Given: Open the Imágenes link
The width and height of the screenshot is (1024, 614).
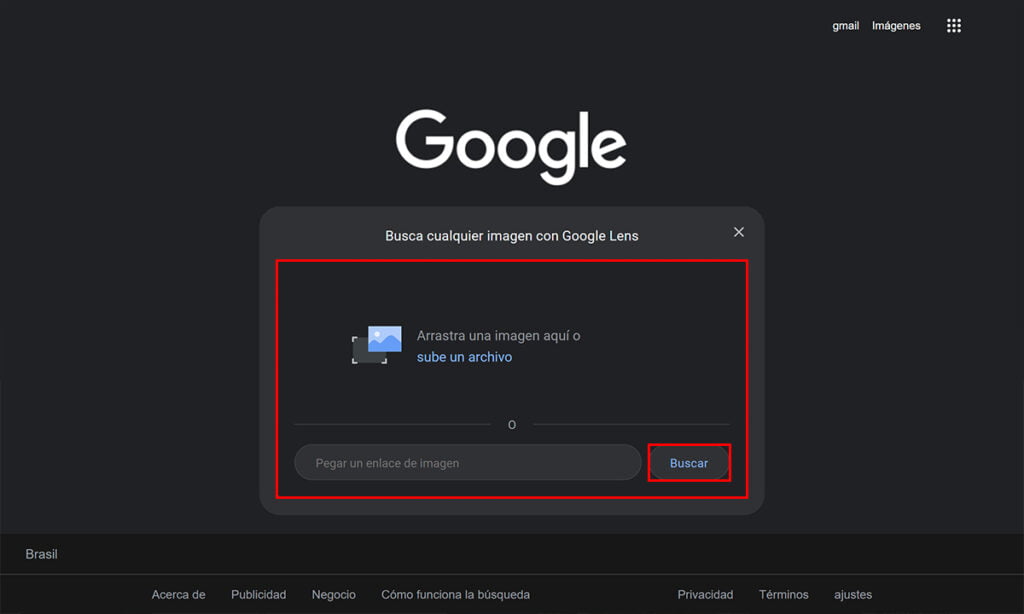Looking at the screenshot, I should point(896,25).
